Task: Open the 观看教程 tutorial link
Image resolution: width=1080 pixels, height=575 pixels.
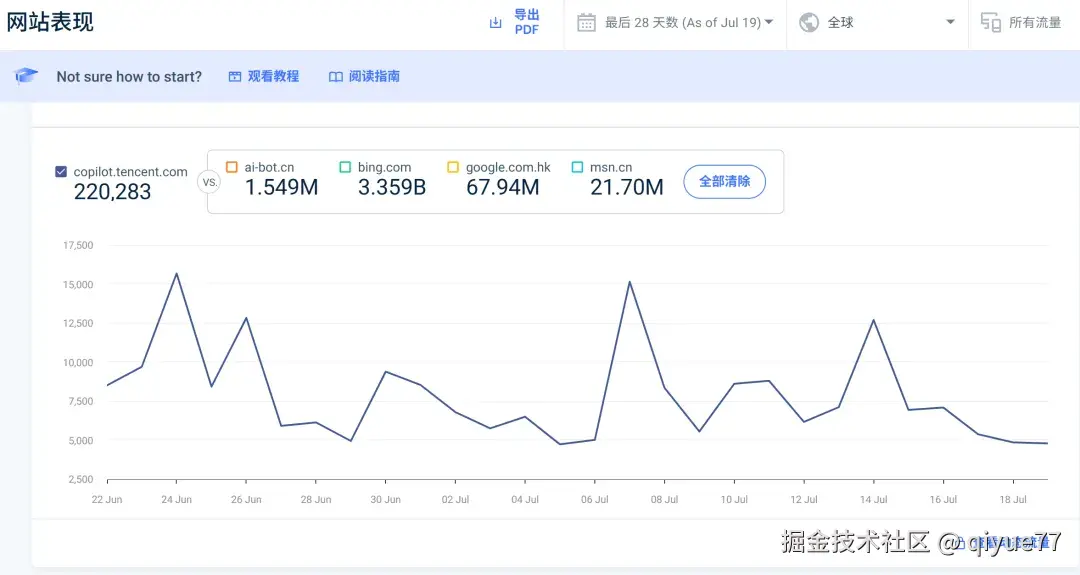Action: tap(273, 76)
